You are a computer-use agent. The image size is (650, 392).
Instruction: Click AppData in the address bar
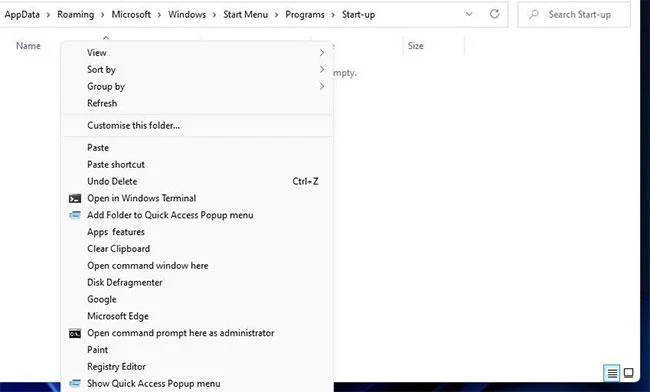pyautogui.click(x=22, y=15)
